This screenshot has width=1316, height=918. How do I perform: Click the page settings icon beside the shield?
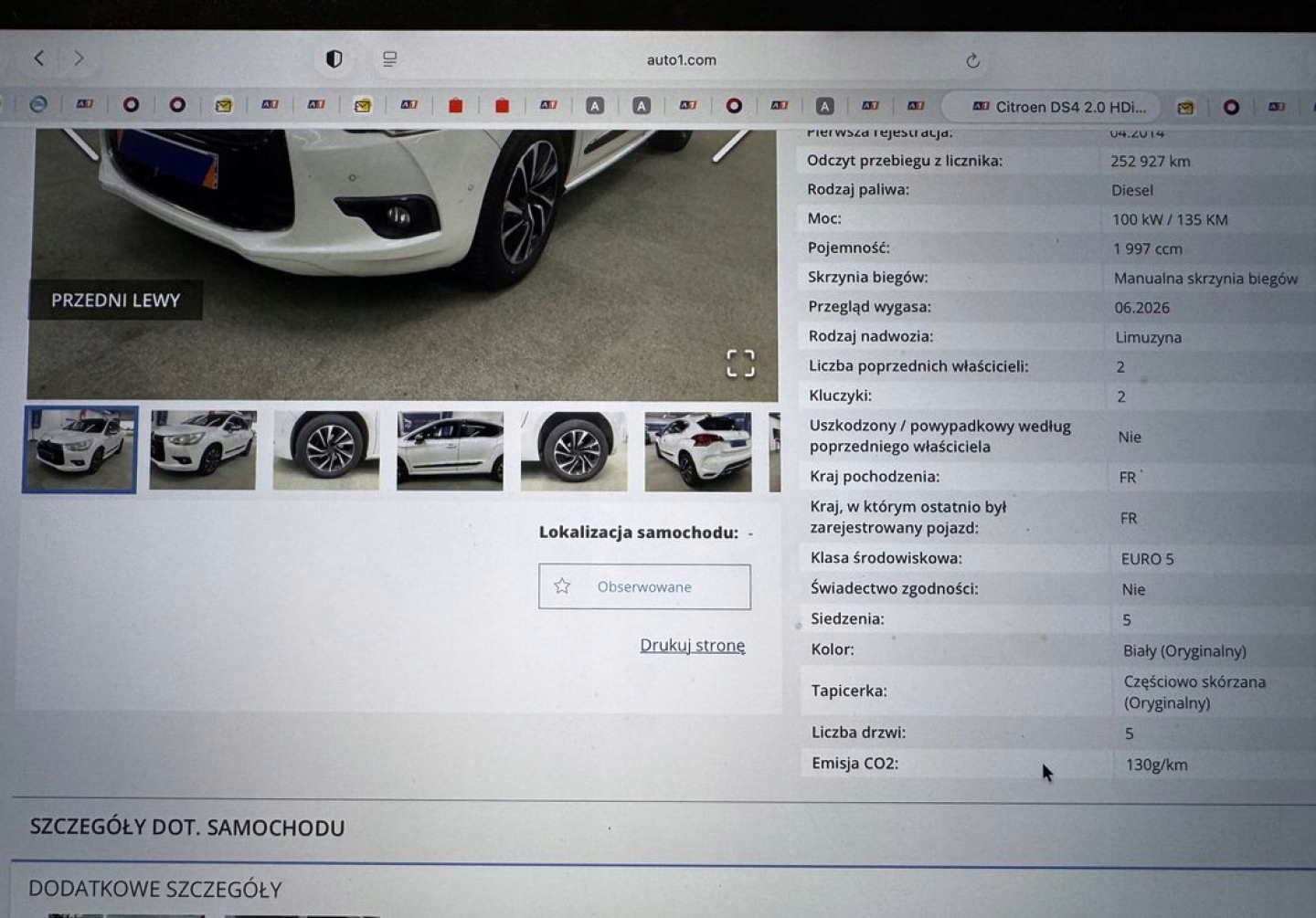tap(390, 59)
